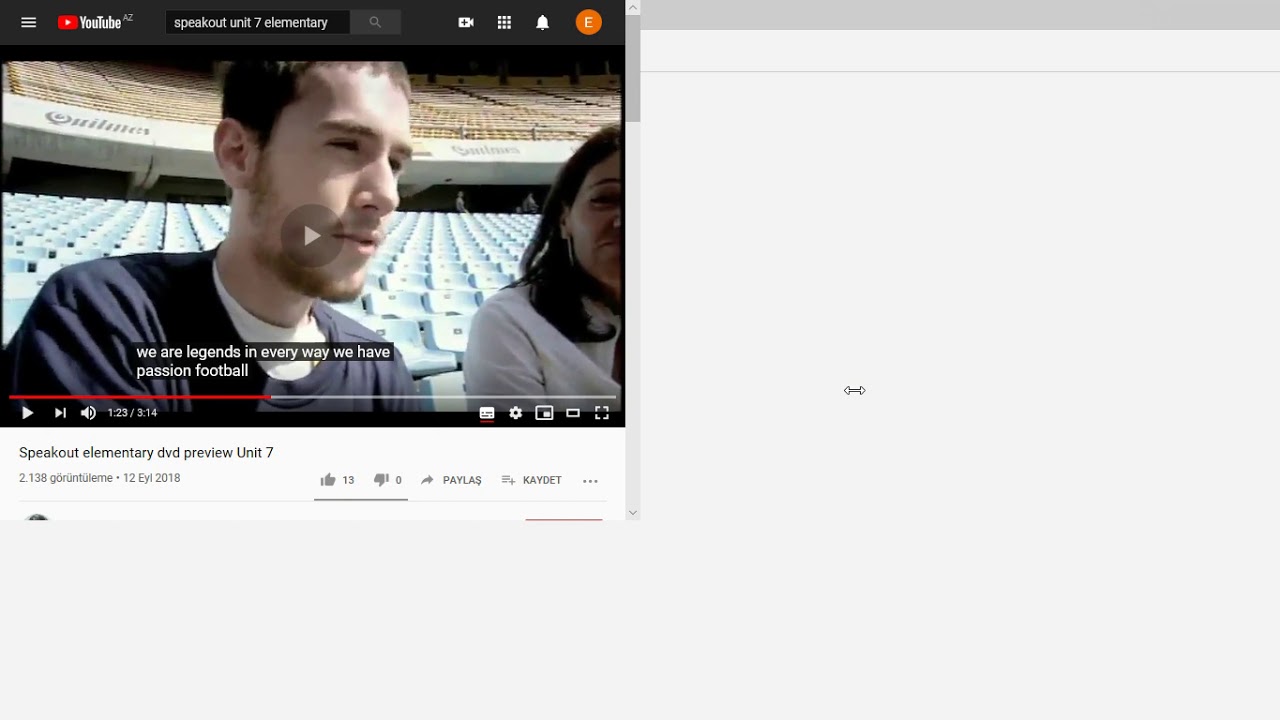
Task: Enter full screen mode
Action: pos(602,413)
